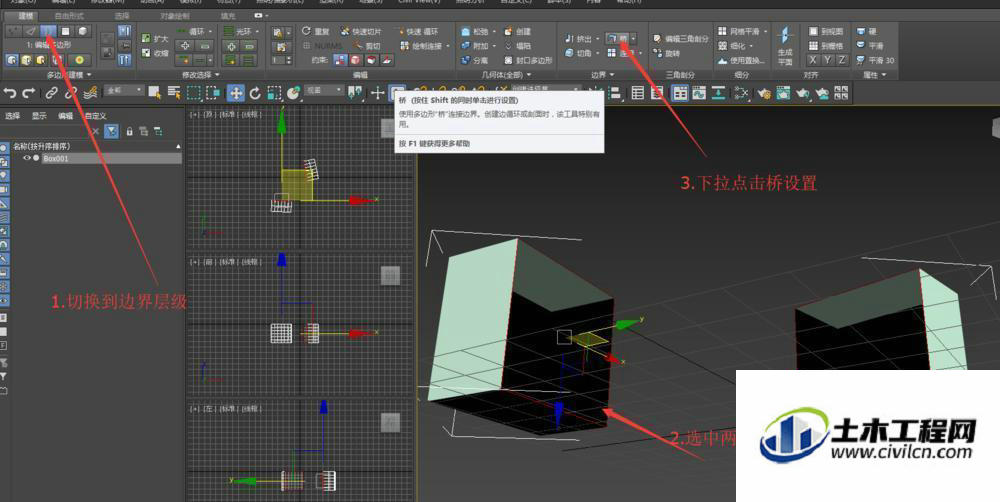
Task: Enable the Constrain to None icon
Action: (340, 60)
